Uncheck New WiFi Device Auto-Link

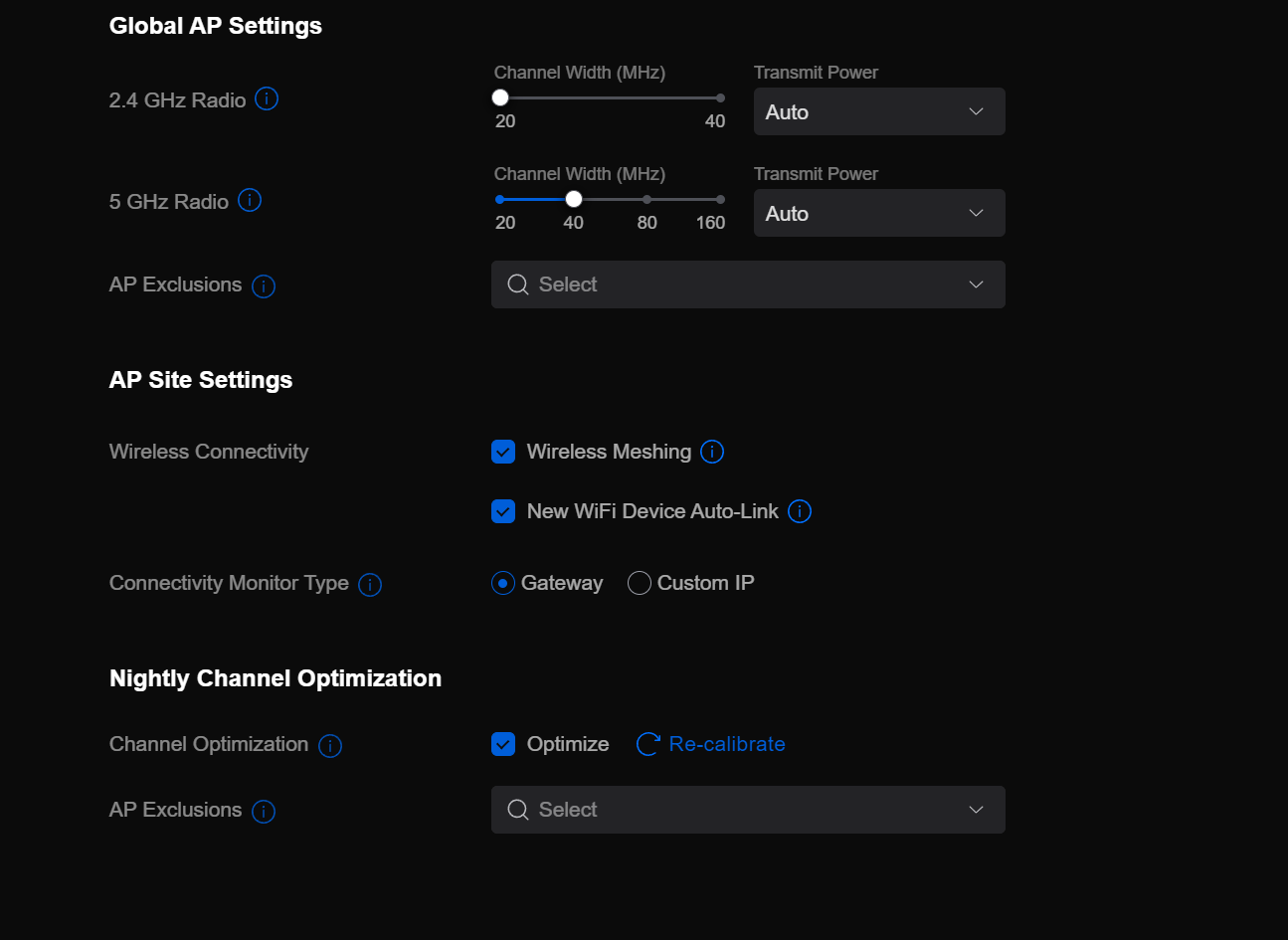(x=503, y=511)
